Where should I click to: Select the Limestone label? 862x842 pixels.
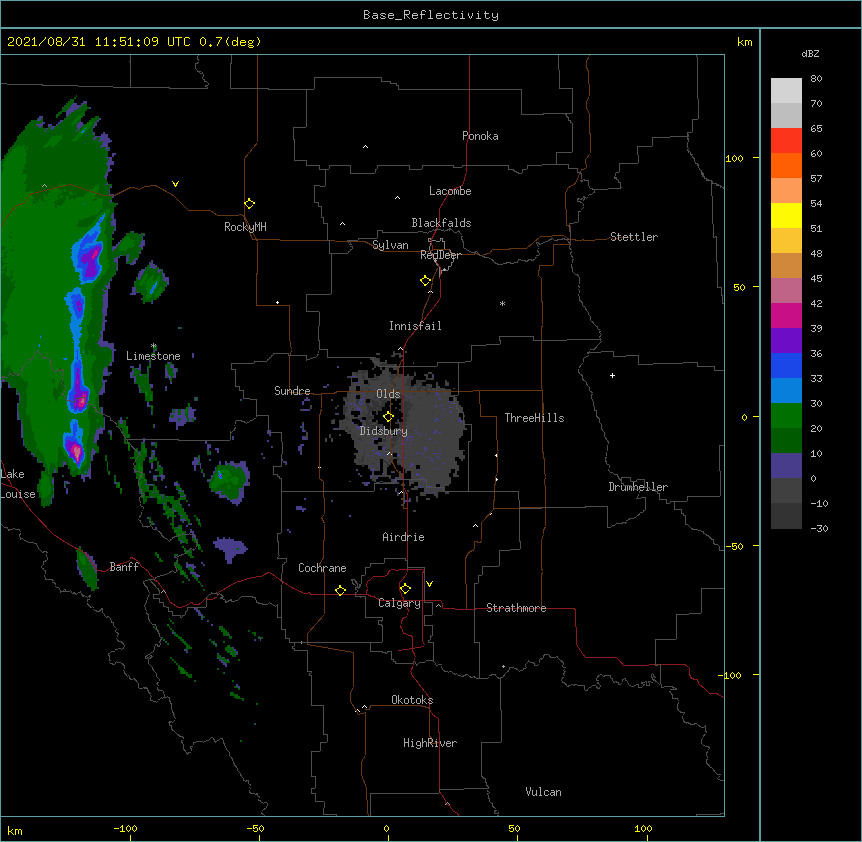click(x=153, y=356)
